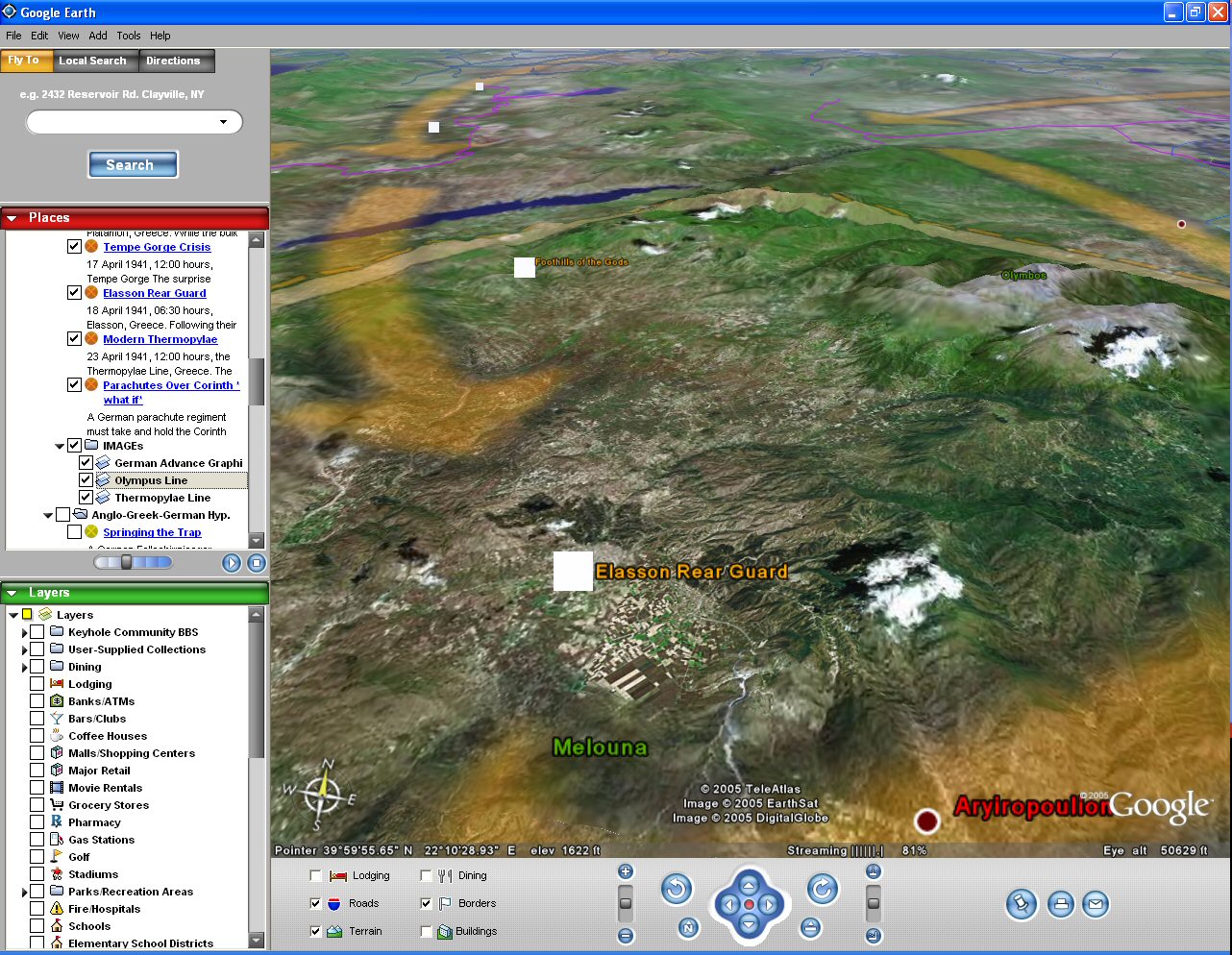Play the tour in the Places panel

click(x=232, y=563)
